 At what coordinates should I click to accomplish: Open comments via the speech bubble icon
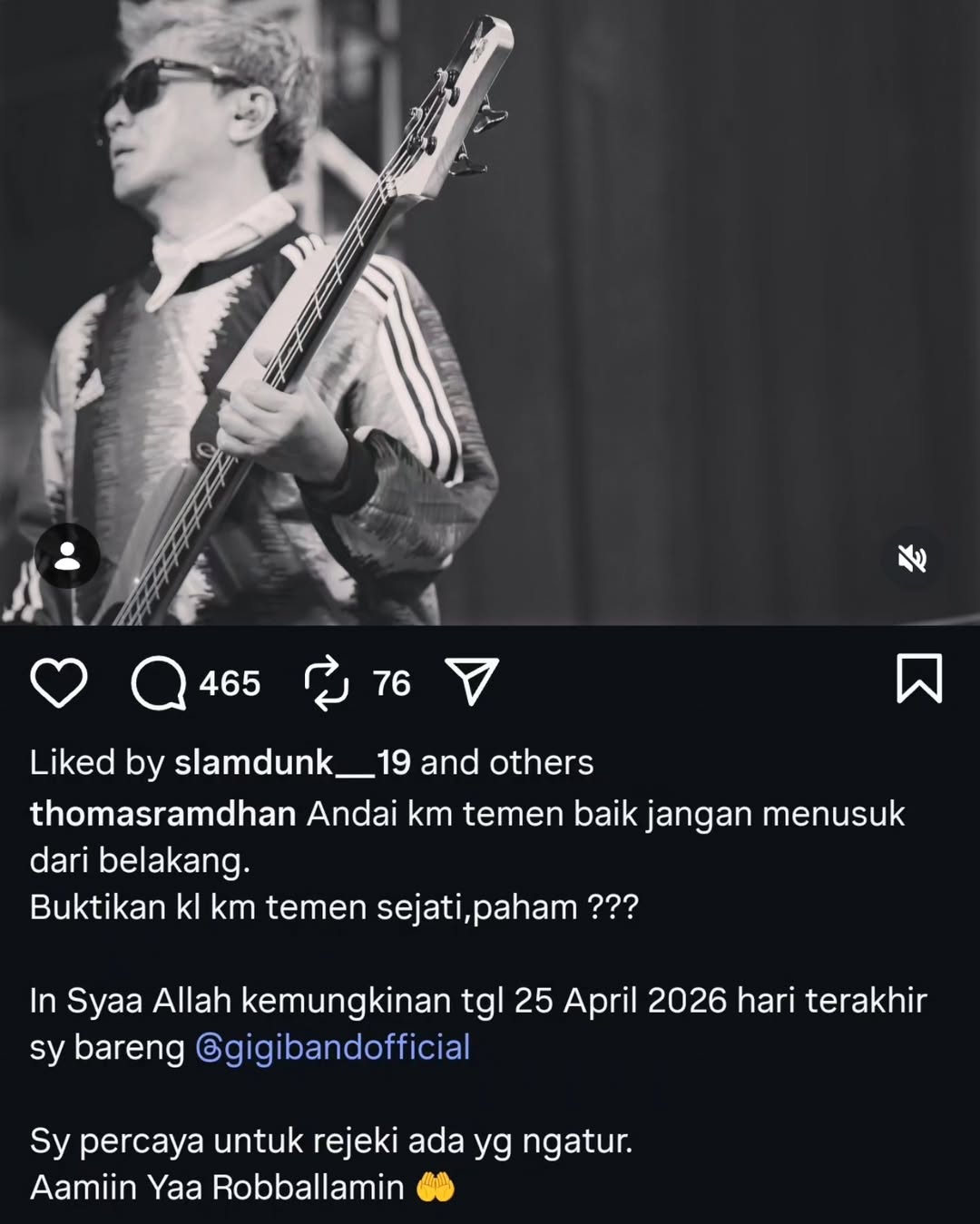pos(159,683)
